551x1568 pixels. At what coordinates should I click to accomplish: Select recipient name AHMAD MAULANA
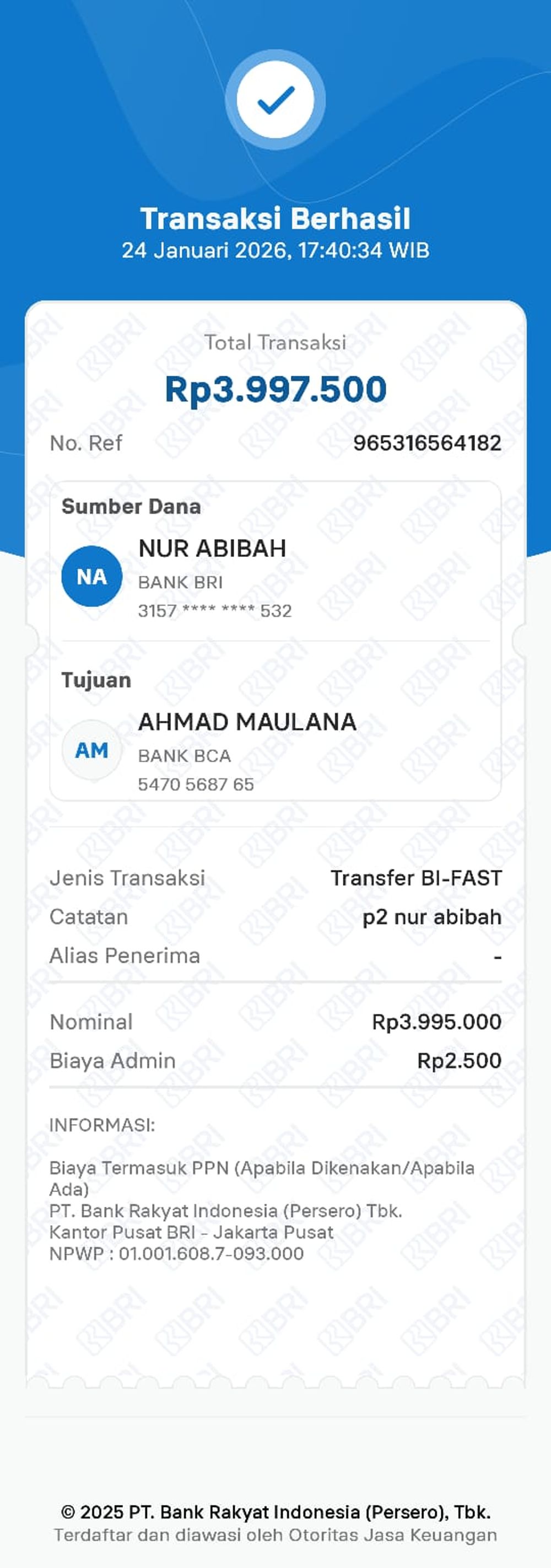pos(247,722)
